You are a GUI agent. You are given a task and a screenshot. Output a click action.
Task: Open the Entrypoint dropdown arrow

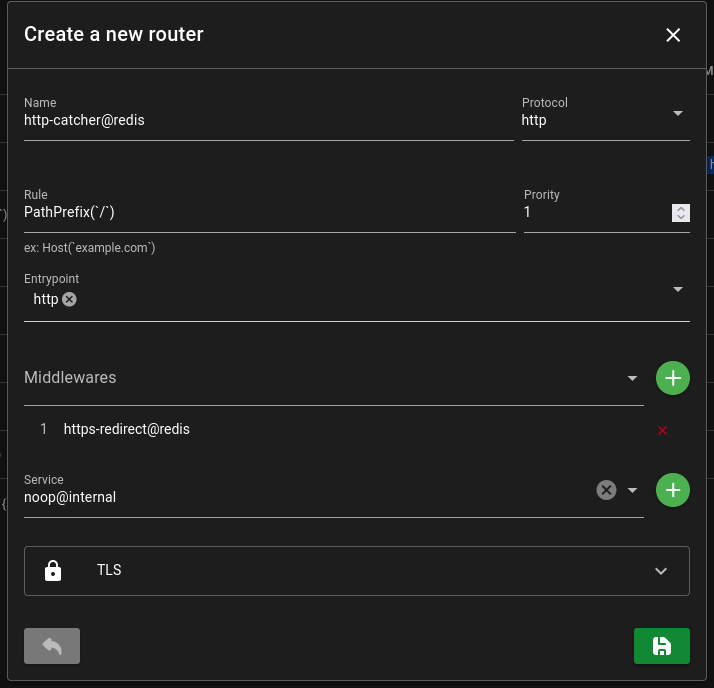pyautogui.click(x=678, y=290)
